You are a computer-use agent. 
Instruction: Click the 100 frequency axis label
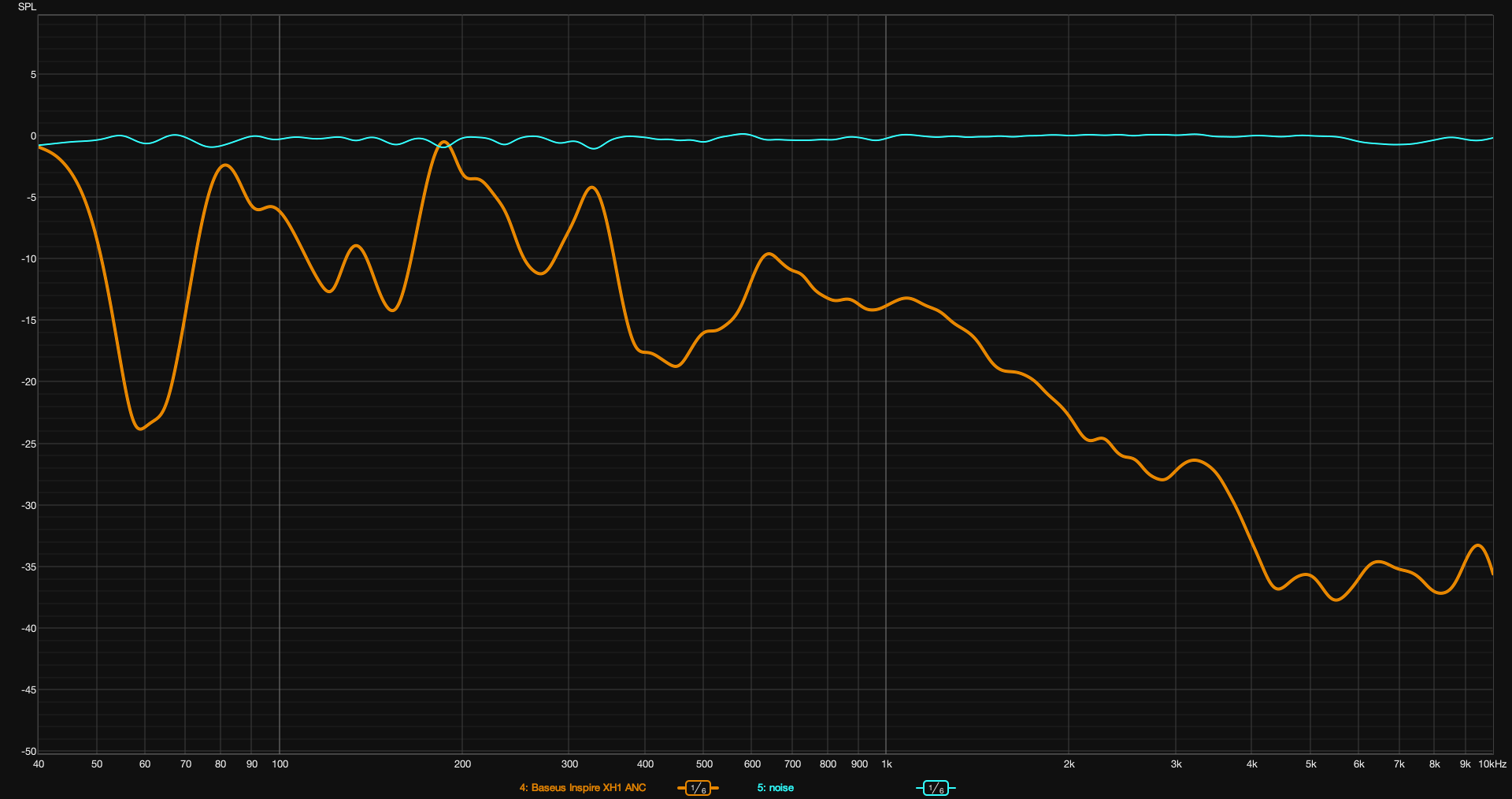(280, 764)
